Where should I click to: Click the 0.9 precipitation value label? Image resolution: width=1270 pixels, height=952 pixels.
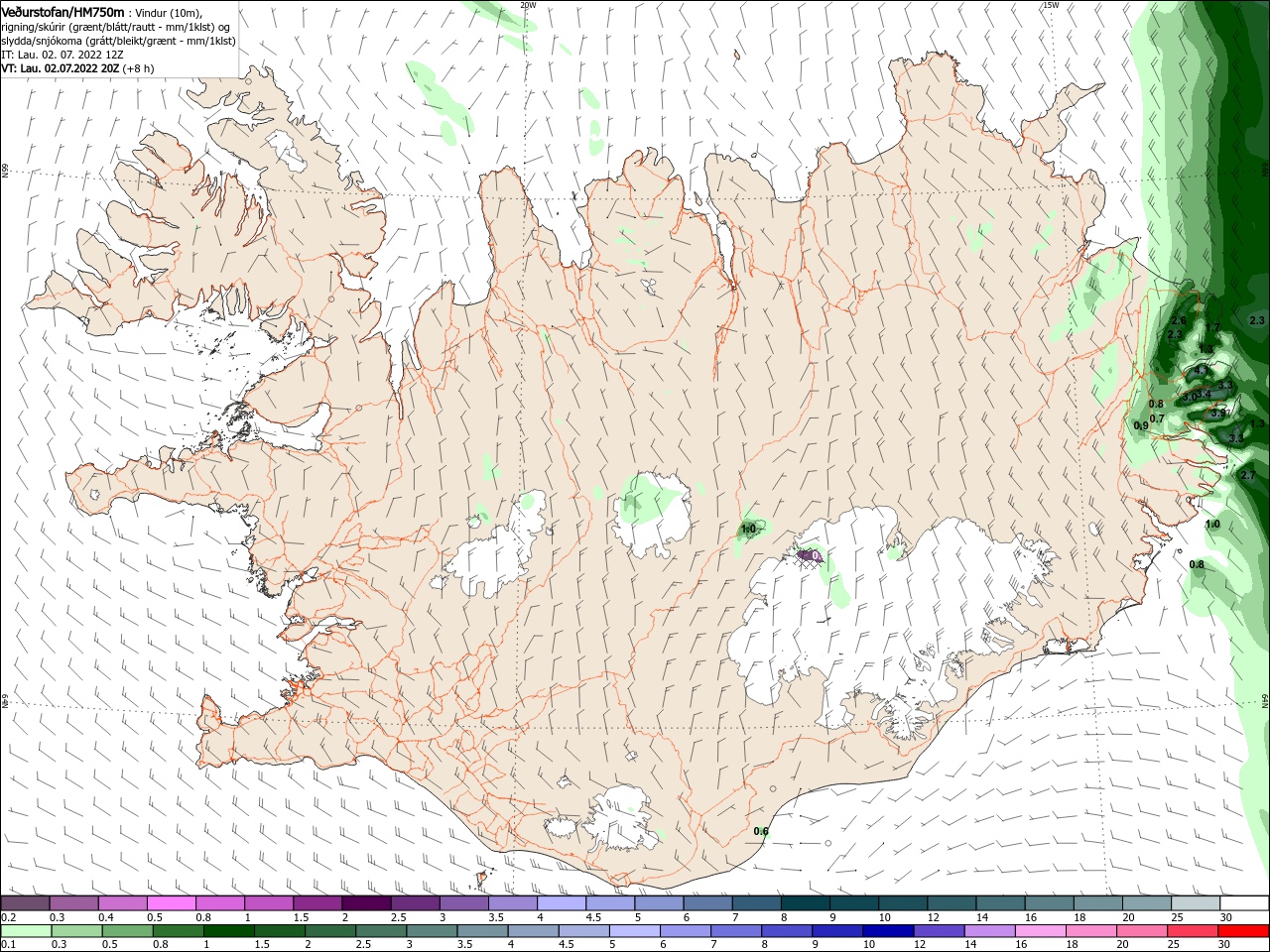click(1141, 425)
